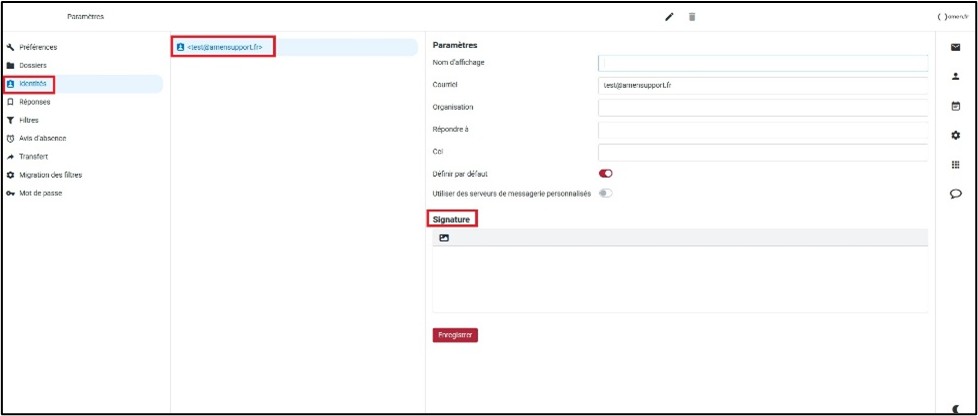Screen dimensions: 978x416
Task: Toggle the 'Définir par défaut' switch
Action: pos(605,174)
